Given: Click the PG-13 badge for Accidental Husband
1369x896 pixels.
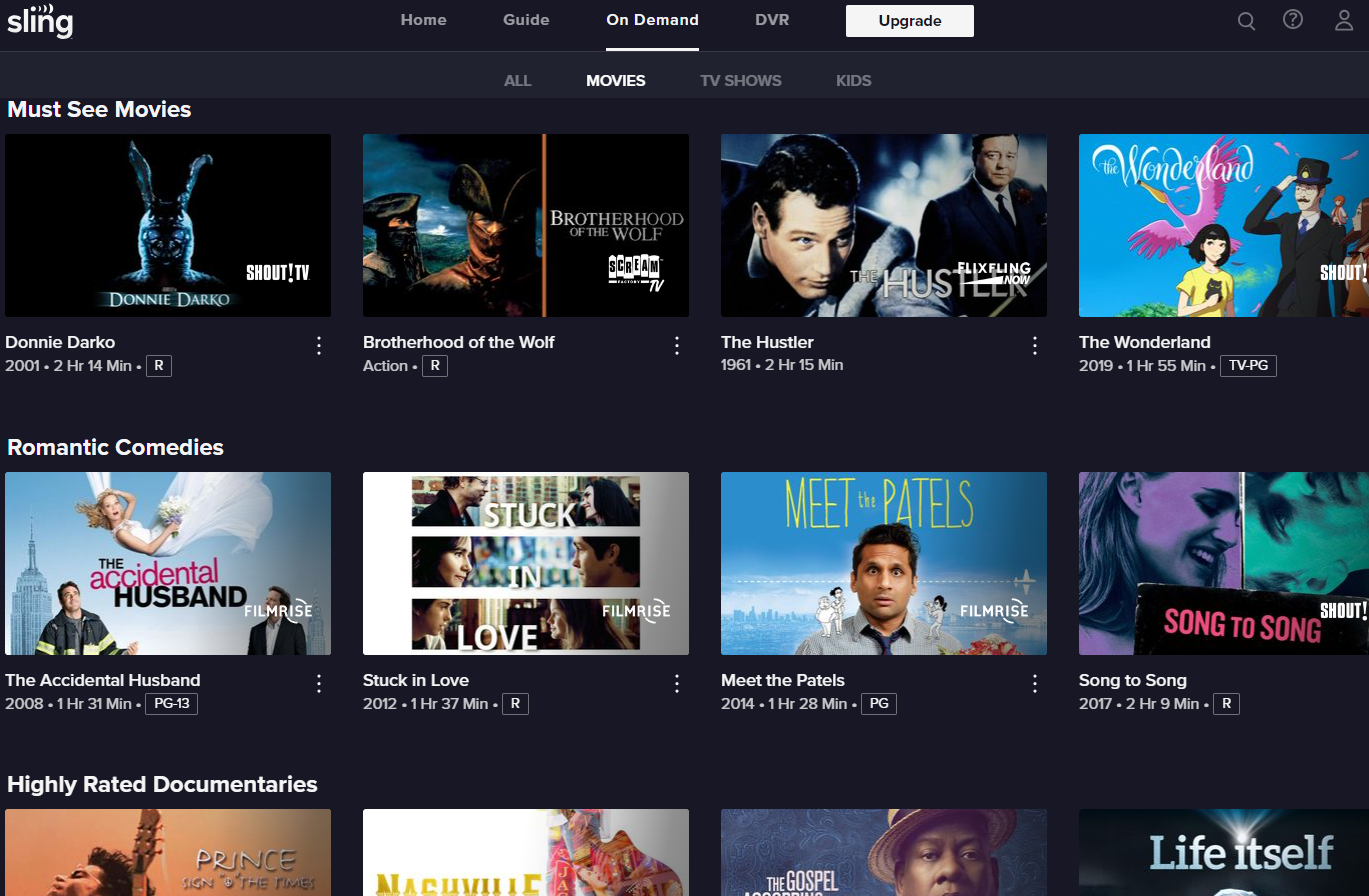Looking at the screenshot, I should (172, 704).
